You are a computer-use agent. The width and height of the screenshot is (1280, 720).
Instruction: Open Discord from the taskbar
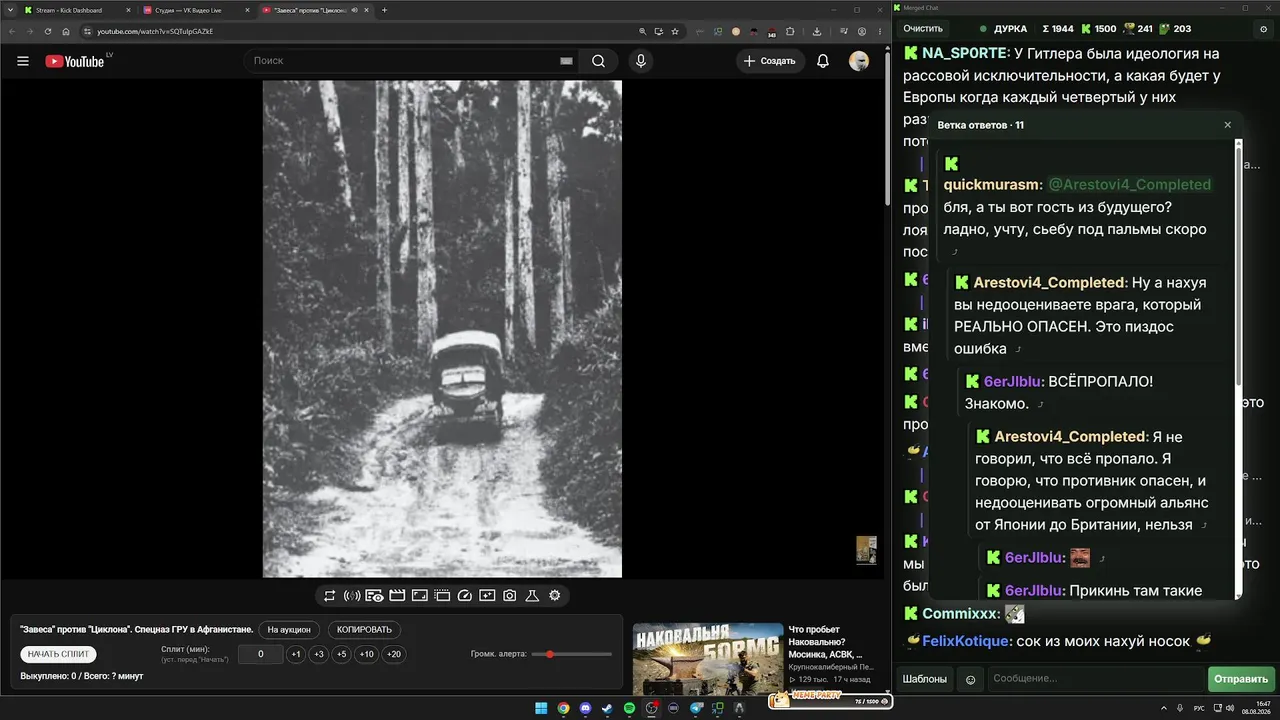tap(585, 708)
